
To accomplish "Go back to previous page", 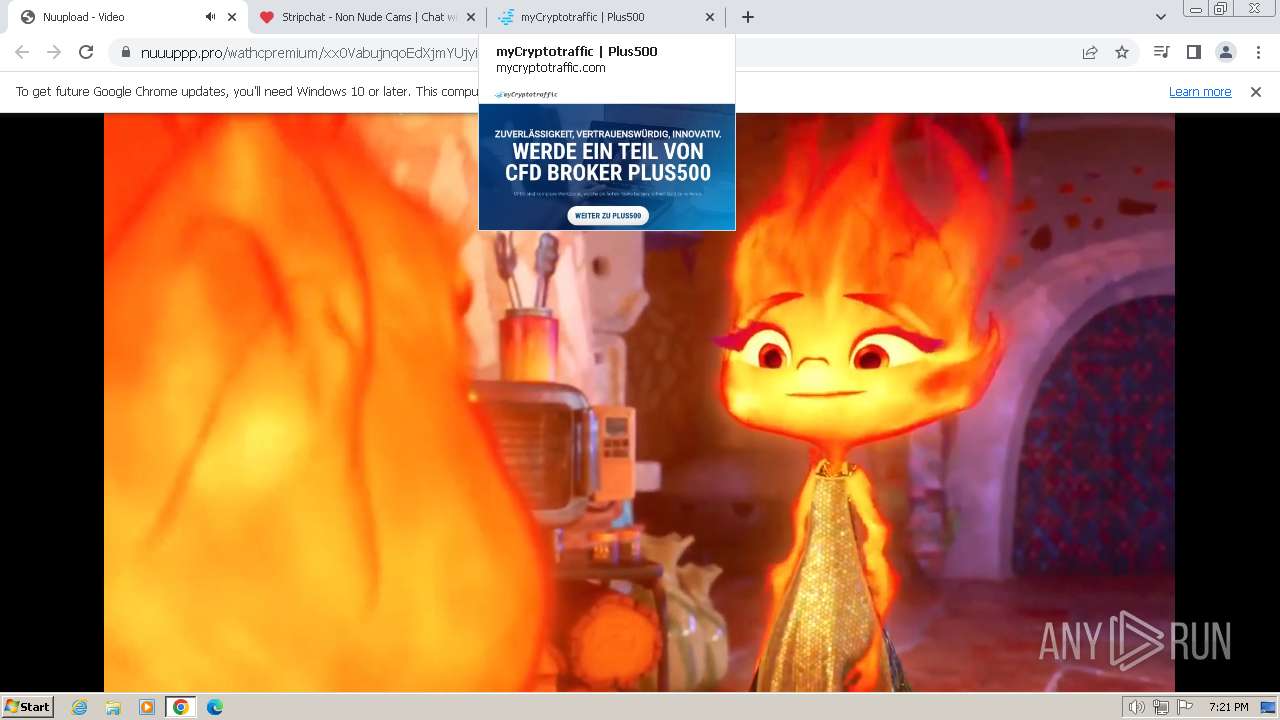I will click(22, 52).
